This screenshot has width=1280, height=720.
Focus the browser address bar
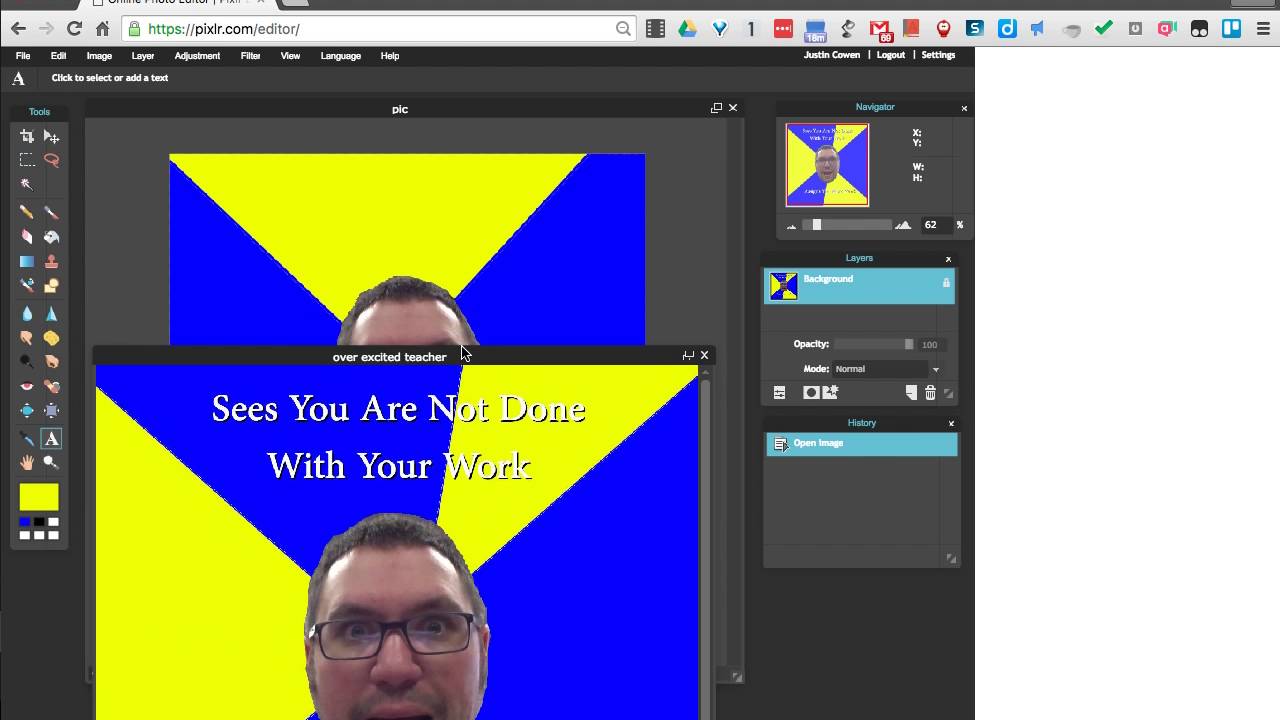tap(380, 29)
